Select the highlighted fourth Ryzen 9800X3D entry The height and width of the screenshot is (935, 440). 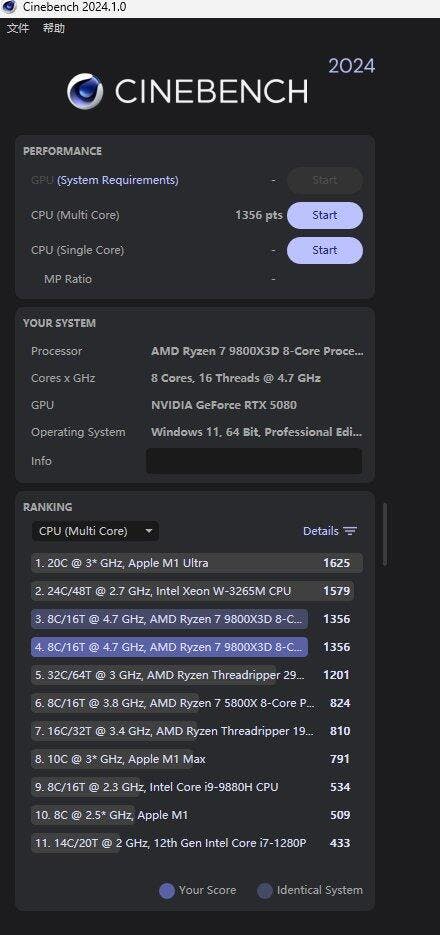197,647
